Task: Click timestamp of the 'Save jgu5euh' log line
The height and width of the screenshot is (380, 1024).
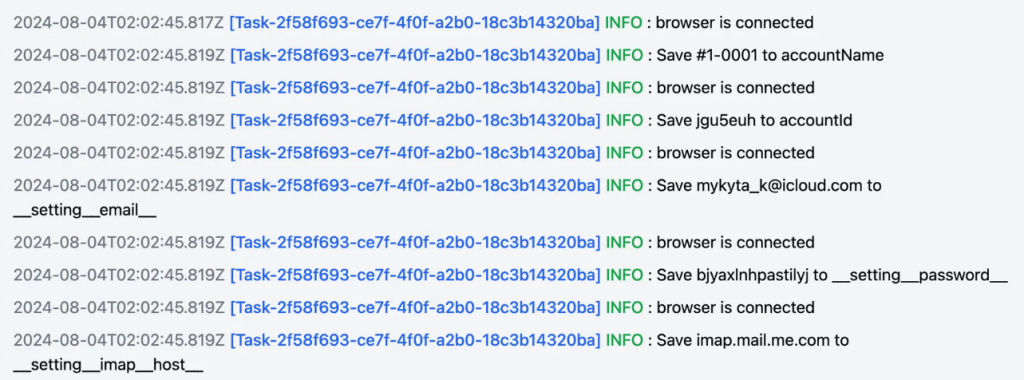Action: pos(119,120)
